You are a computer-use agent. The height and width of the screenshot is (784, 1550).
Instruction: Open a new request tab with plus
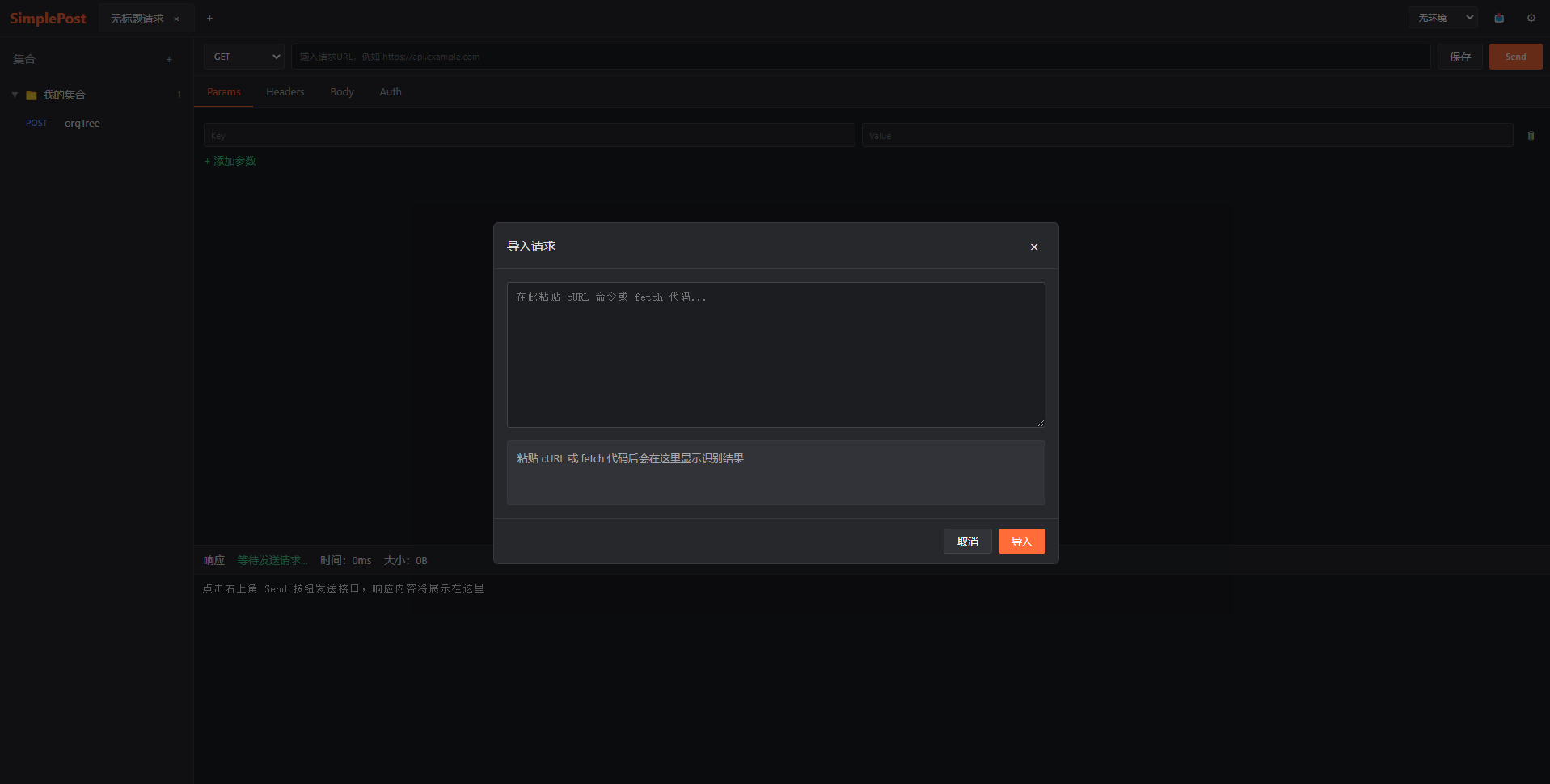tap(209, 18)
